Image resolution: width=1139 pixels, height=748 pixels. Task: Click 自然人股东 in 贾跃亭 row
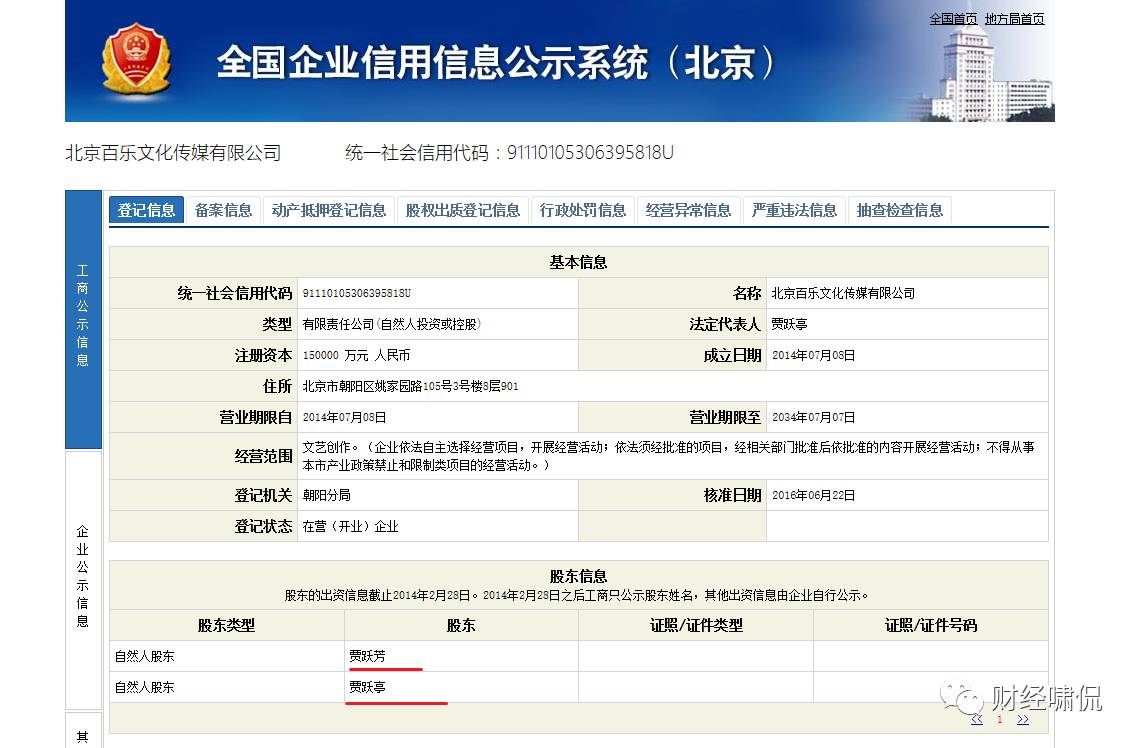[145, 686]
